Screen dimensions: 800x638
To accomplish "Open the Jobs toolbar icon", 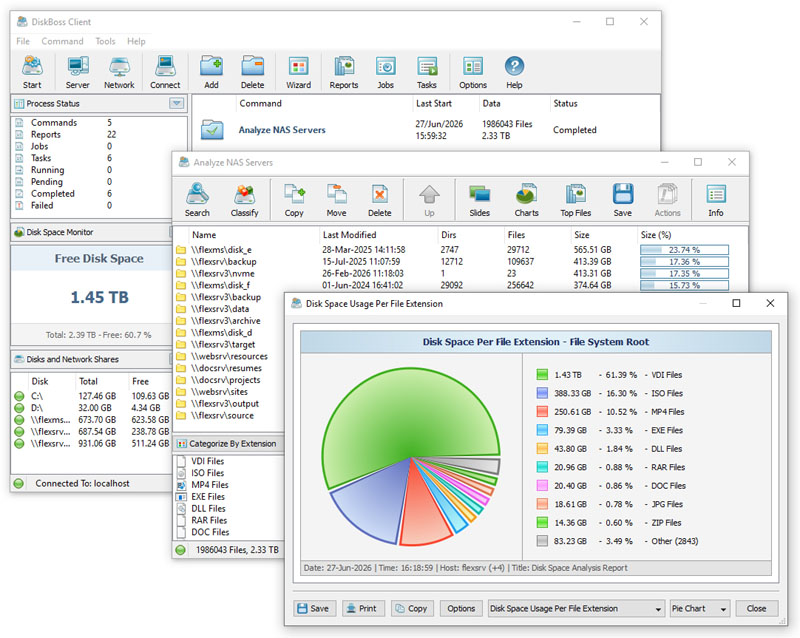I will pyautogui.click(x=386, y=72).
